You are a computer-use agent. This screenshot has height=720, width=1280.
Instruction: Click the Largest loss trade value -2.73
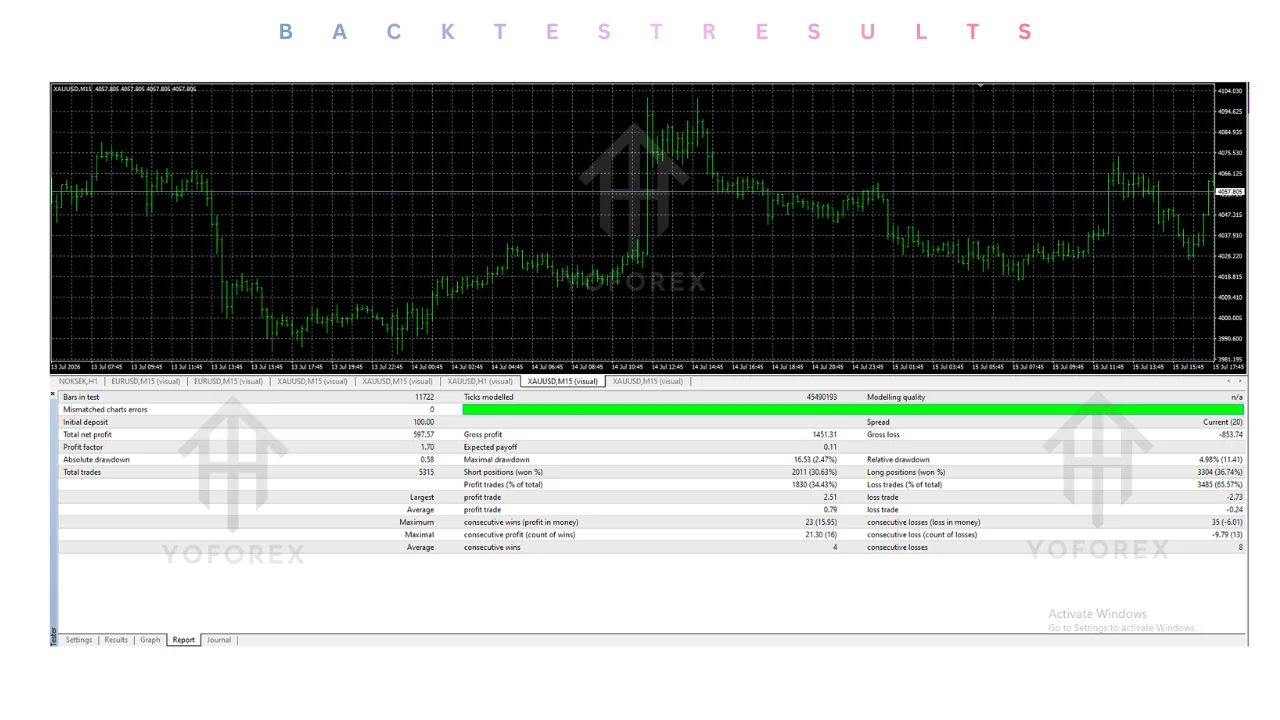coord(1234,497)
